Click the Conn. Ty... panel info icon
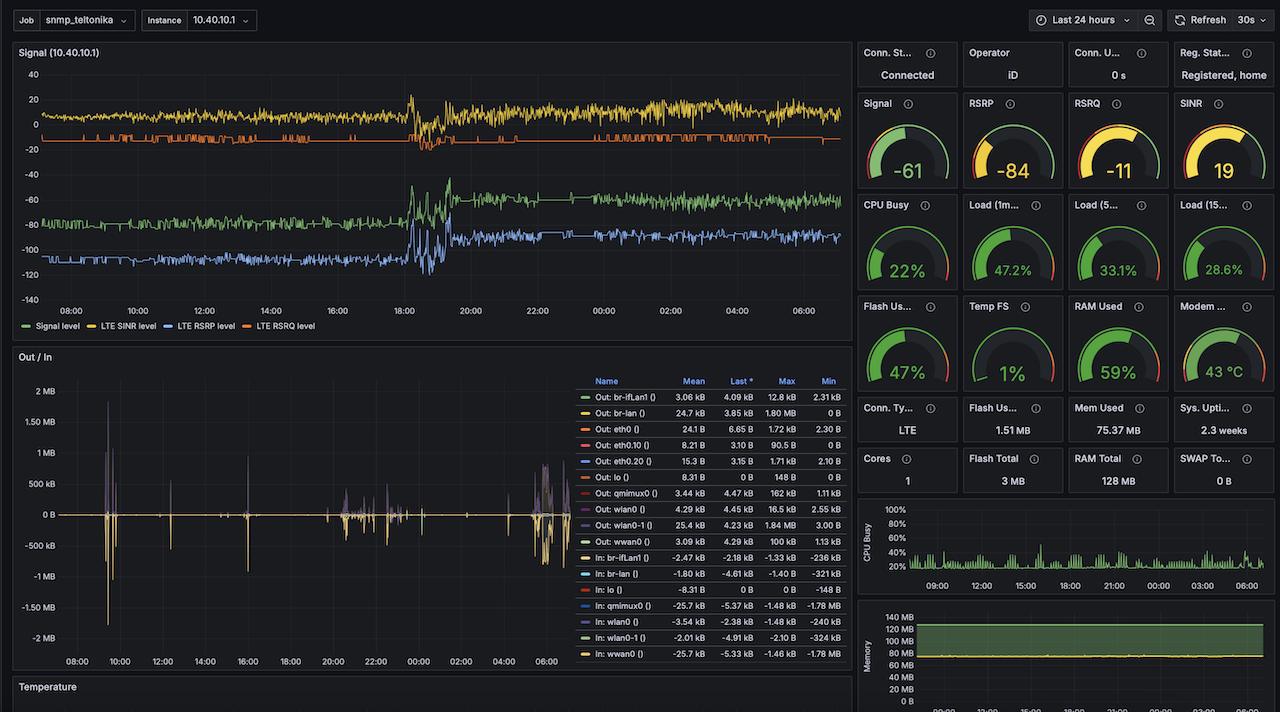Image resolution: width=1280 pixels, height=712 pixels. 931,408
